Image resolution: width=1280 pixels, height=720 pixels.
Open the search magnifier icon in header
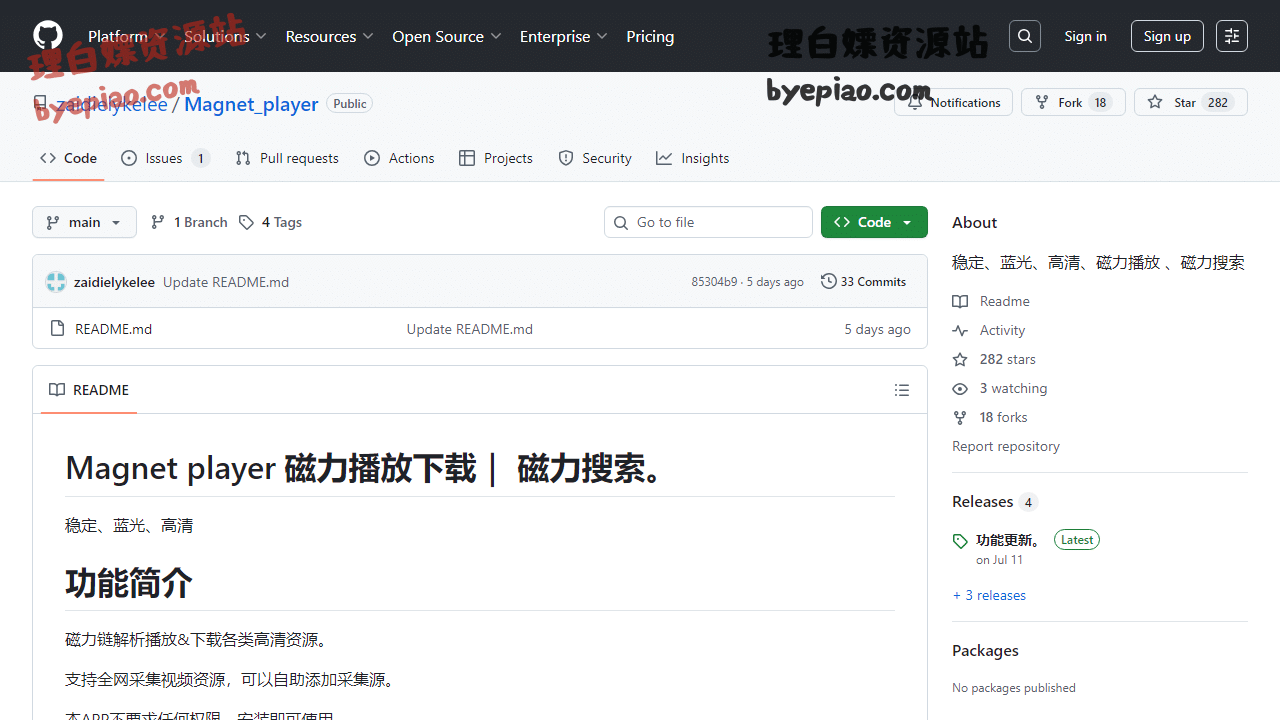pyautogui.click(x=1025, y=36)
